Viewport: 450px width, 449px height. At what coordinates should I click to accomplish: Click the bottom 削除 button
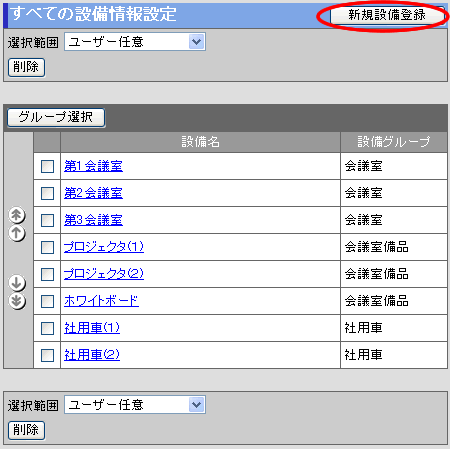pos(26,430)
